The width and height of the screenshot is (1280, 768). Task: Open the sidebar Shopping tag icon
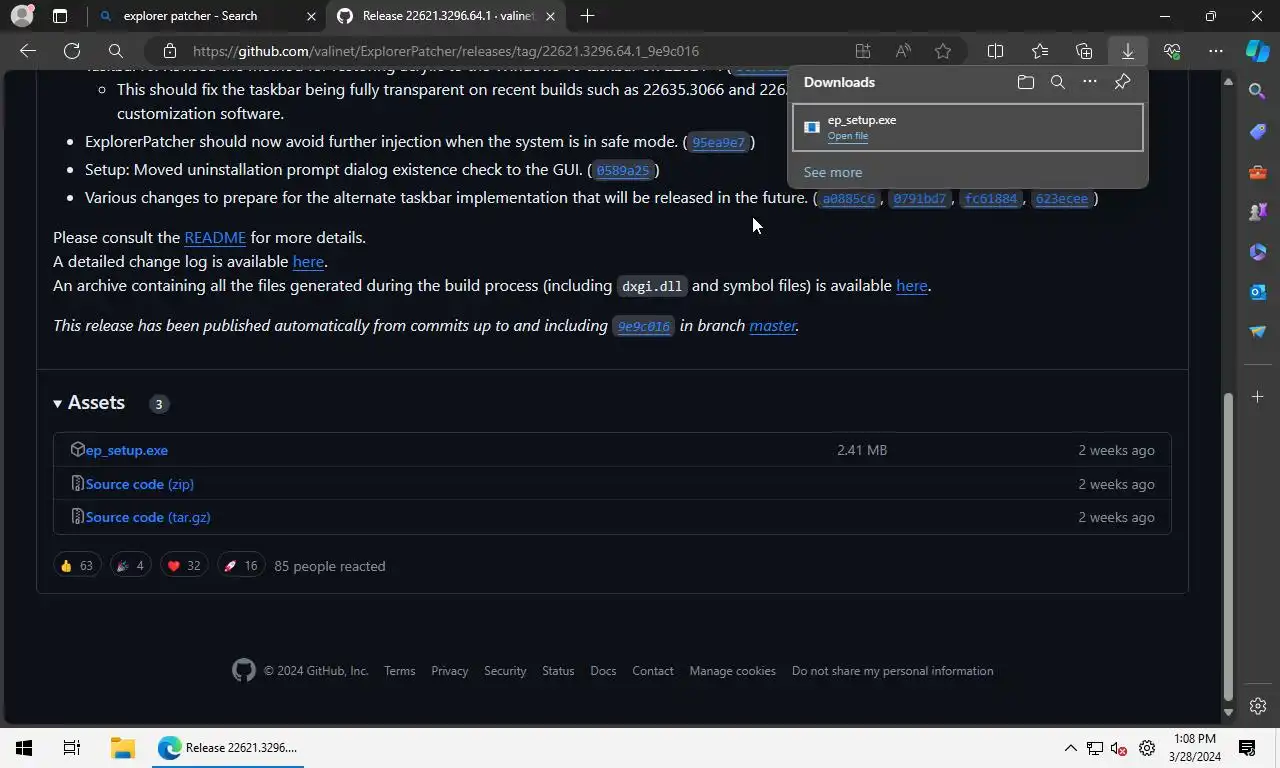tap(1258, 132)
